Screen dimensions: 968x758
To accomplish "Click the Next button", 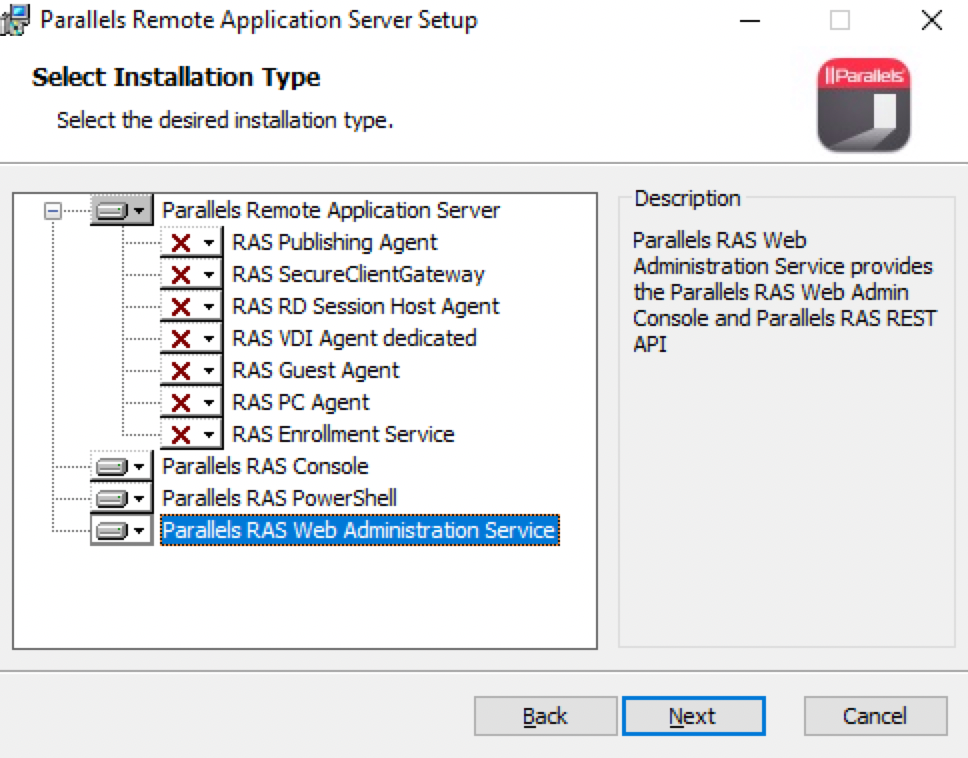I will point(694,716).
